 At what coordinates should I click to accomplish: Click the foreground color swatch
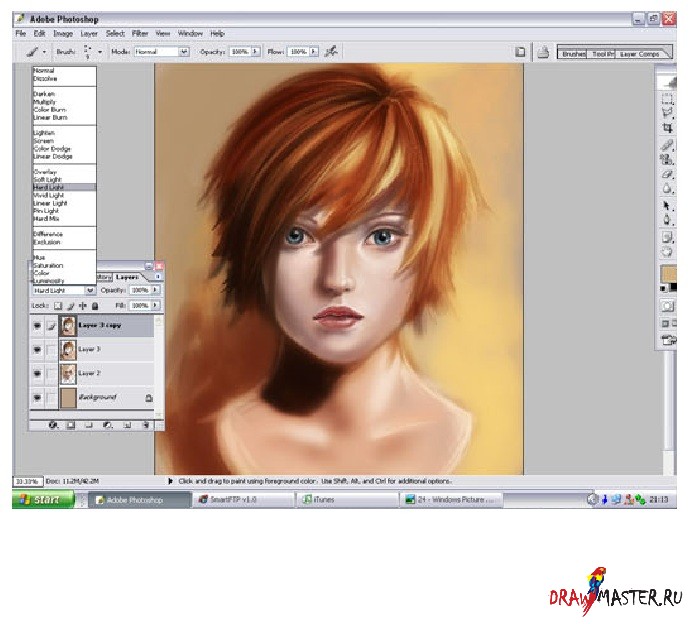point(668,274)
